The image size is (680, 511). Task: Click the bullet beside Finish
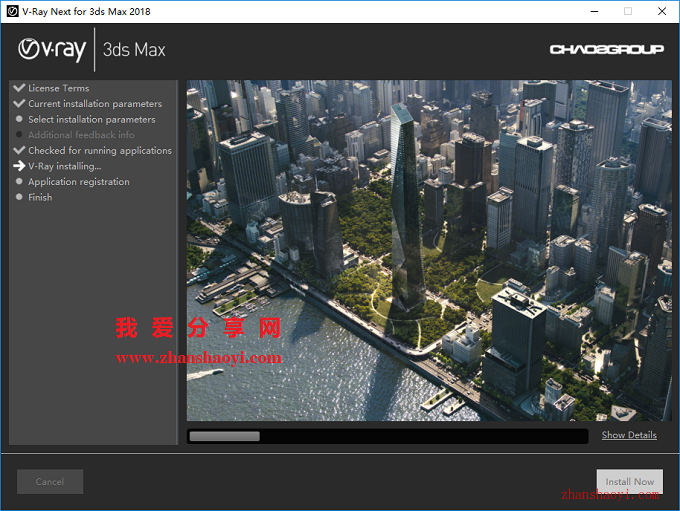click(19, 197)
